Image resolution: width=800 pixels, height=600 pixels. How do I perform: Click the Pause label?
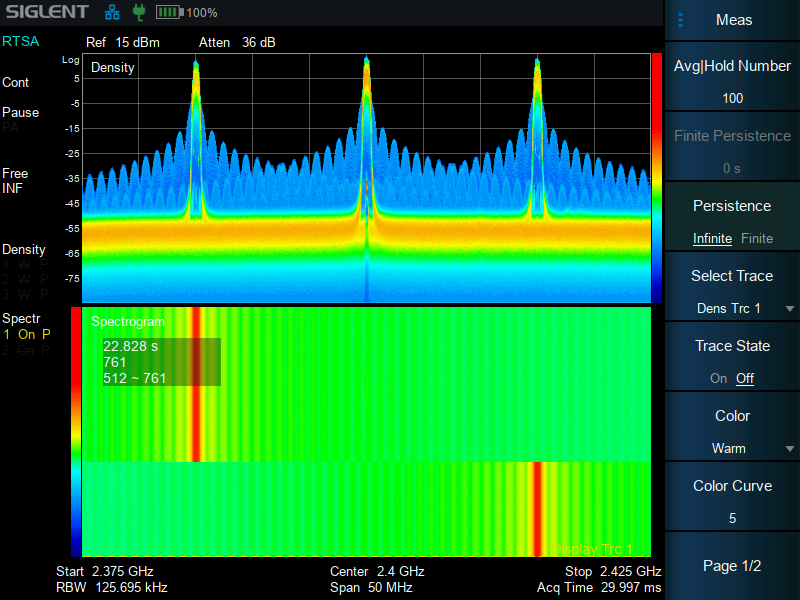20,112
